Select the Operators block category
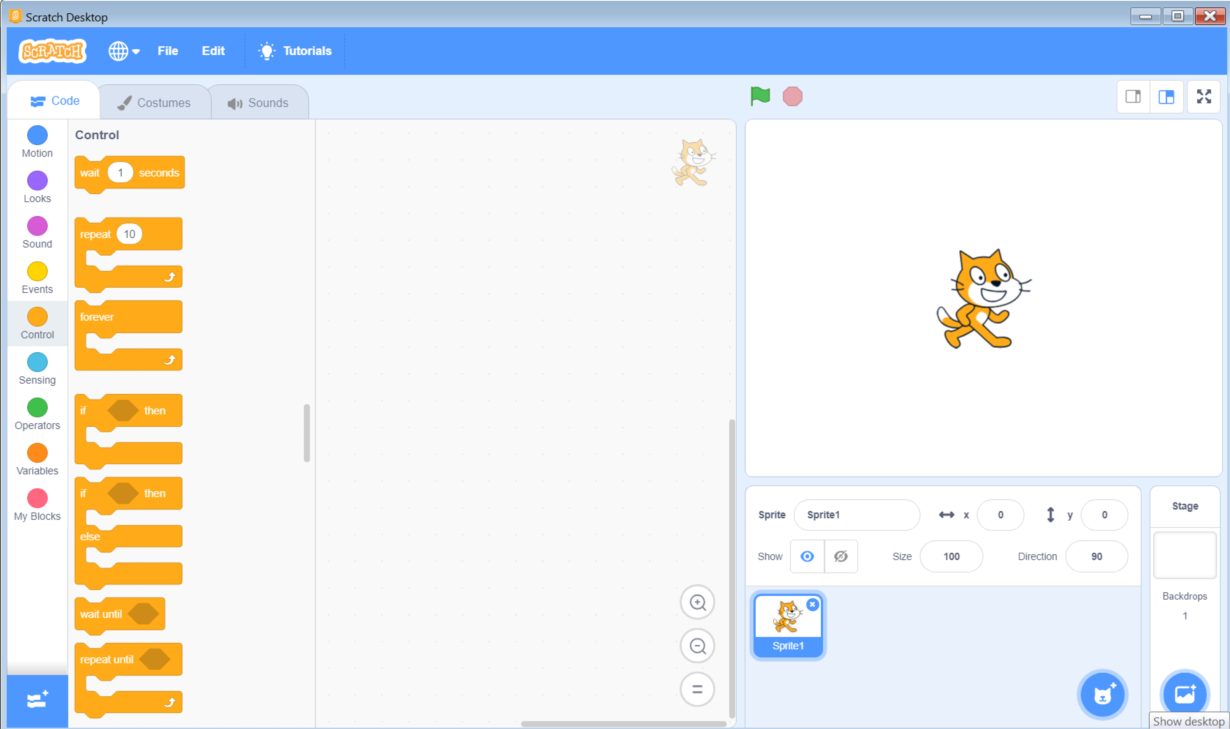Image resolution: width=1230 pixels, height=729 pixels. click(37, 414)
